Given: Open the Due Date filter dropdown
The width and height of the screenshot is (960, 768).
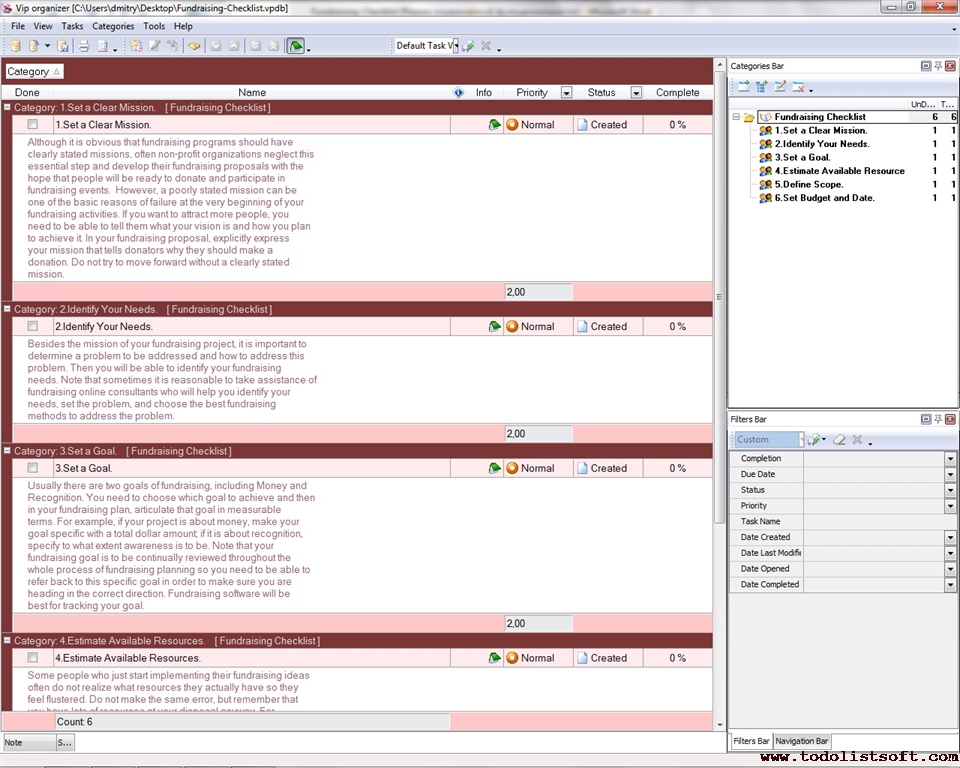Looking at the screenshot, I should click(x=950, y=474).
